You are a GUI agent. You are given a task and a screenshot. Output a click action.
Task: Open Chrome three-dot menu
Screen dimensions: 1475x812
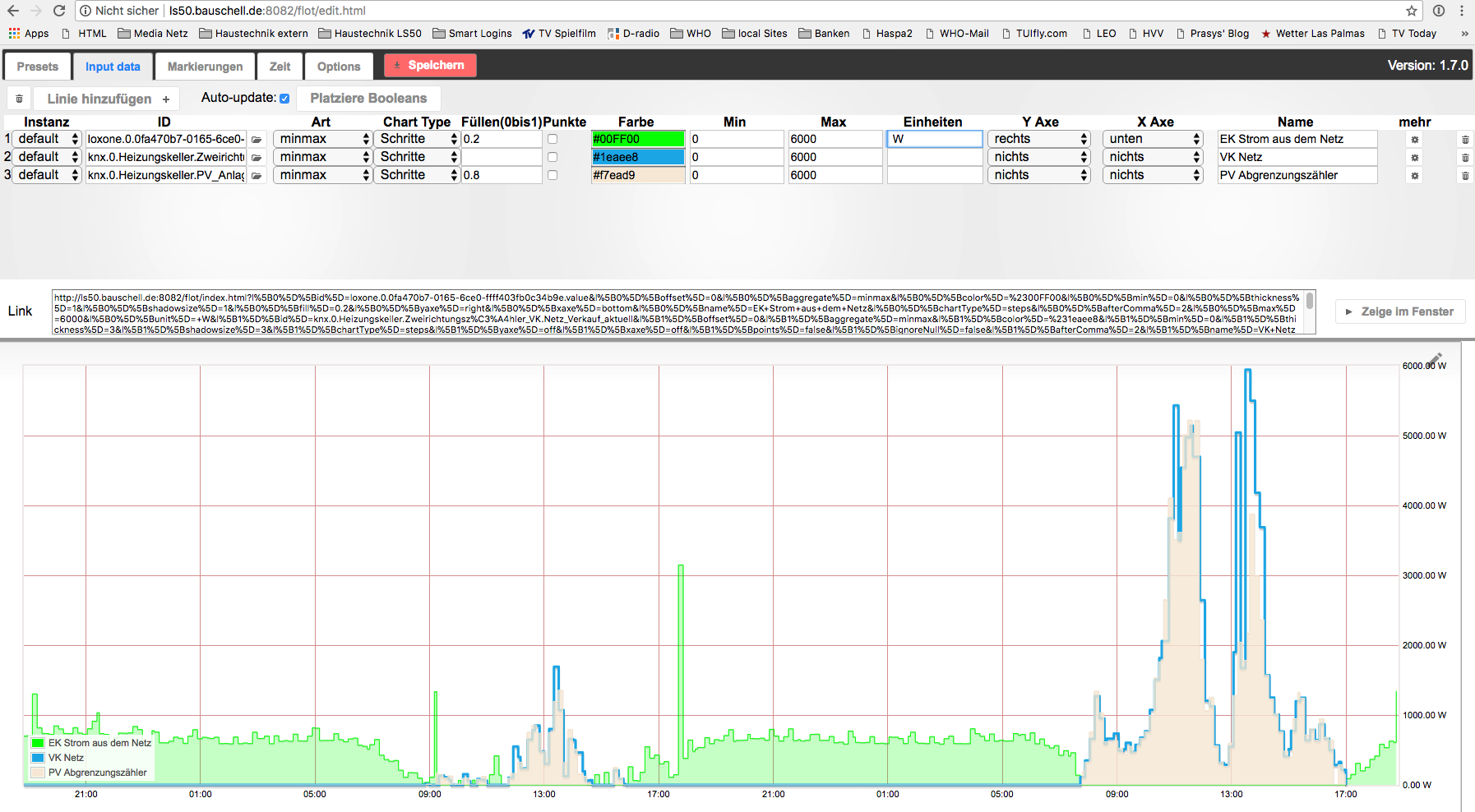point(1462,11)
